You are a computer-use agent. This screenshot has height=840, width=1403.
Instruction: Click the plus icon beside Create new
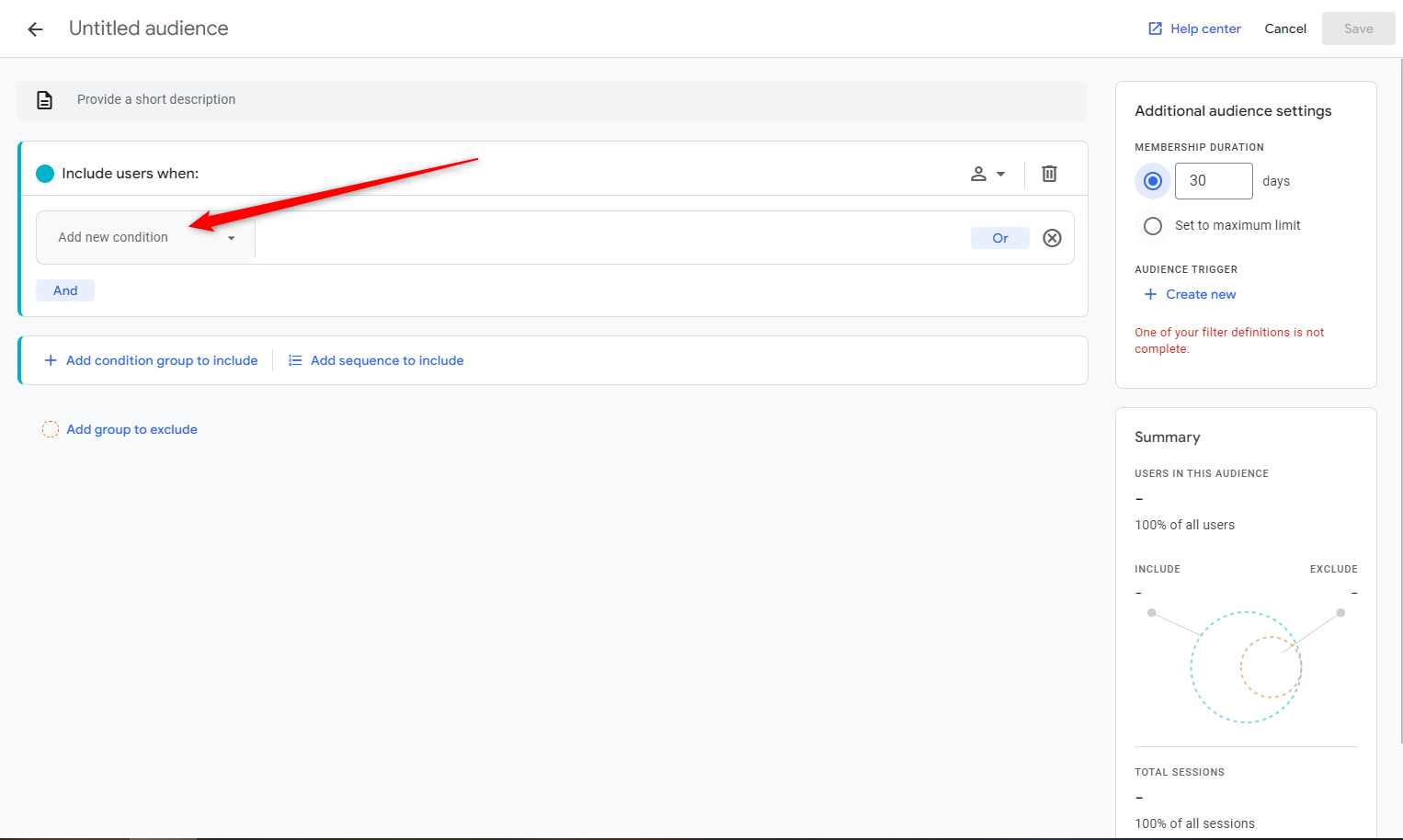click(x=1150, y=294)
